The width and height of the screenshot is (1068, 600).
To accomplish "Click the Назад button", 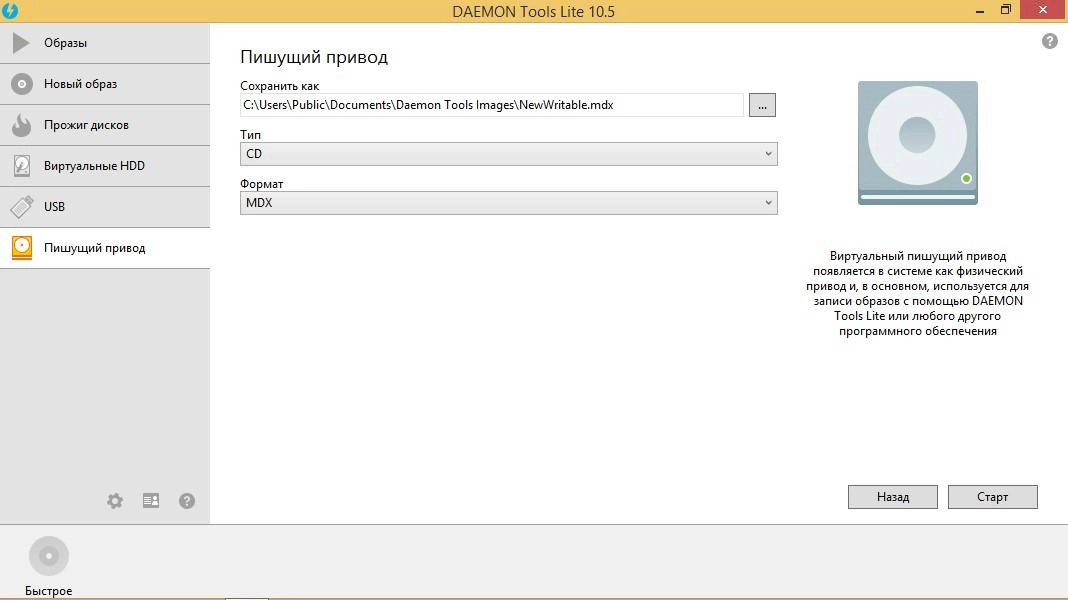I will [x=893, y=497].
